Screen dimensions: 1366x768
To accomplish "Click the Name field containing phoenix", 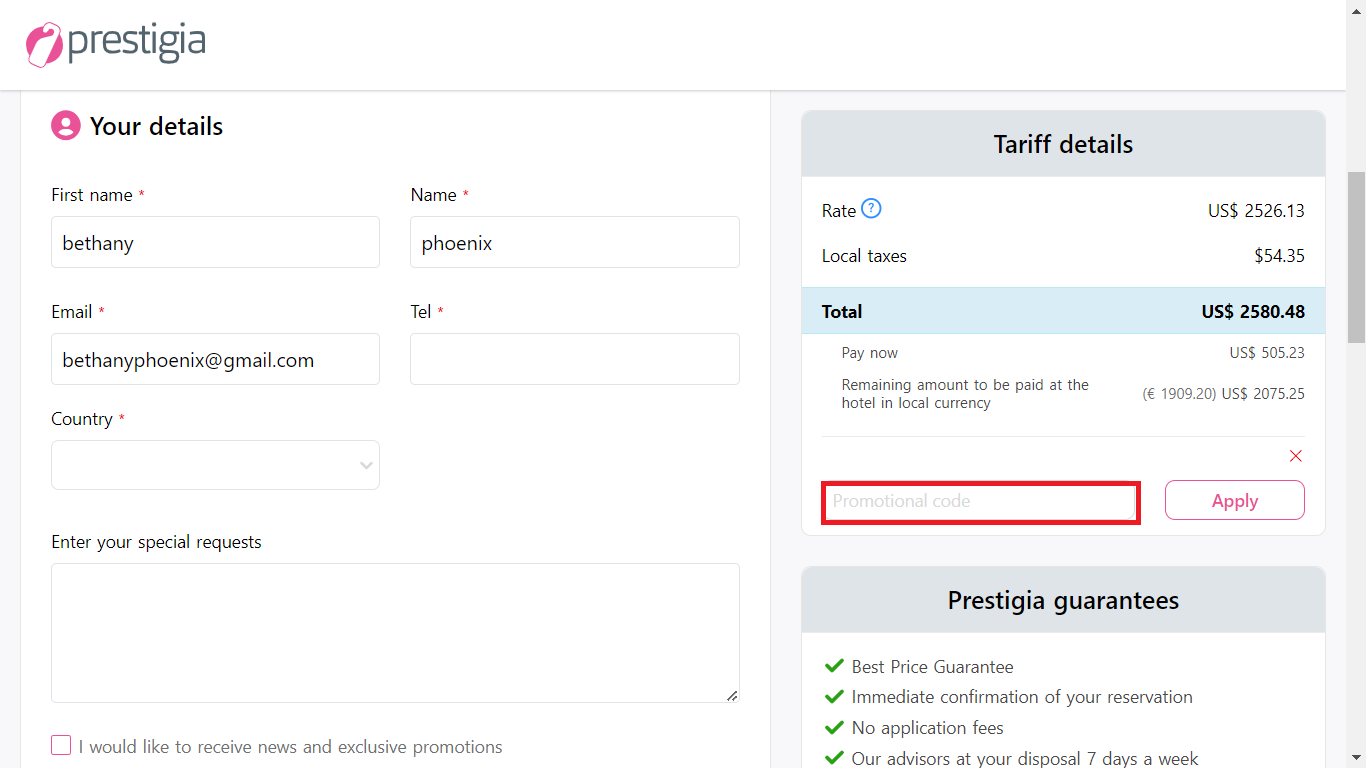I will pos(574,243).
